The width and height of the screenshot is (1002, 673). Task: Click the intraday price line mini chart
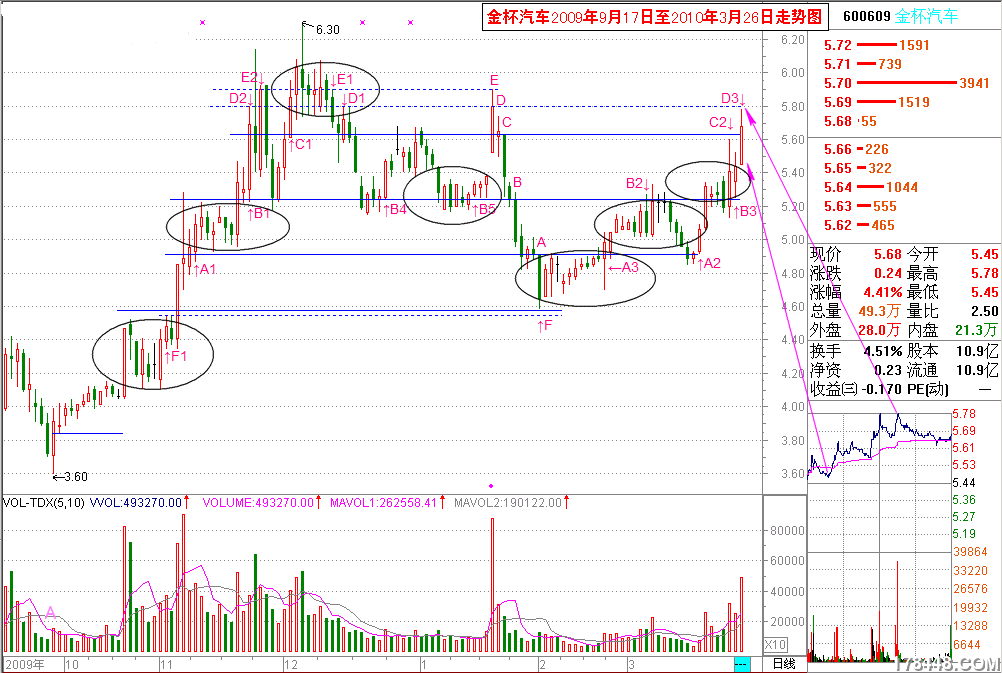point(879,447)
